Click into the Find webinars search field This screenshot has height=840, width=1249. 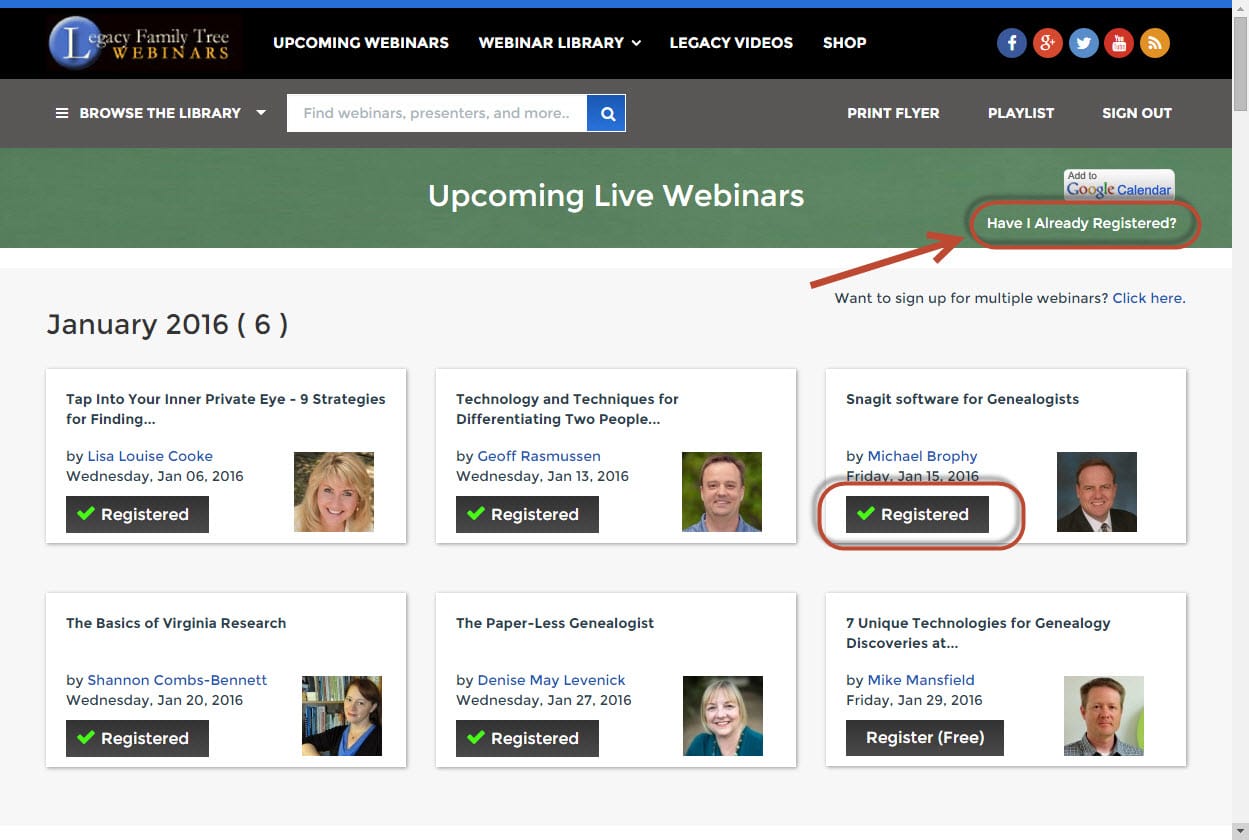click(437, 113)
